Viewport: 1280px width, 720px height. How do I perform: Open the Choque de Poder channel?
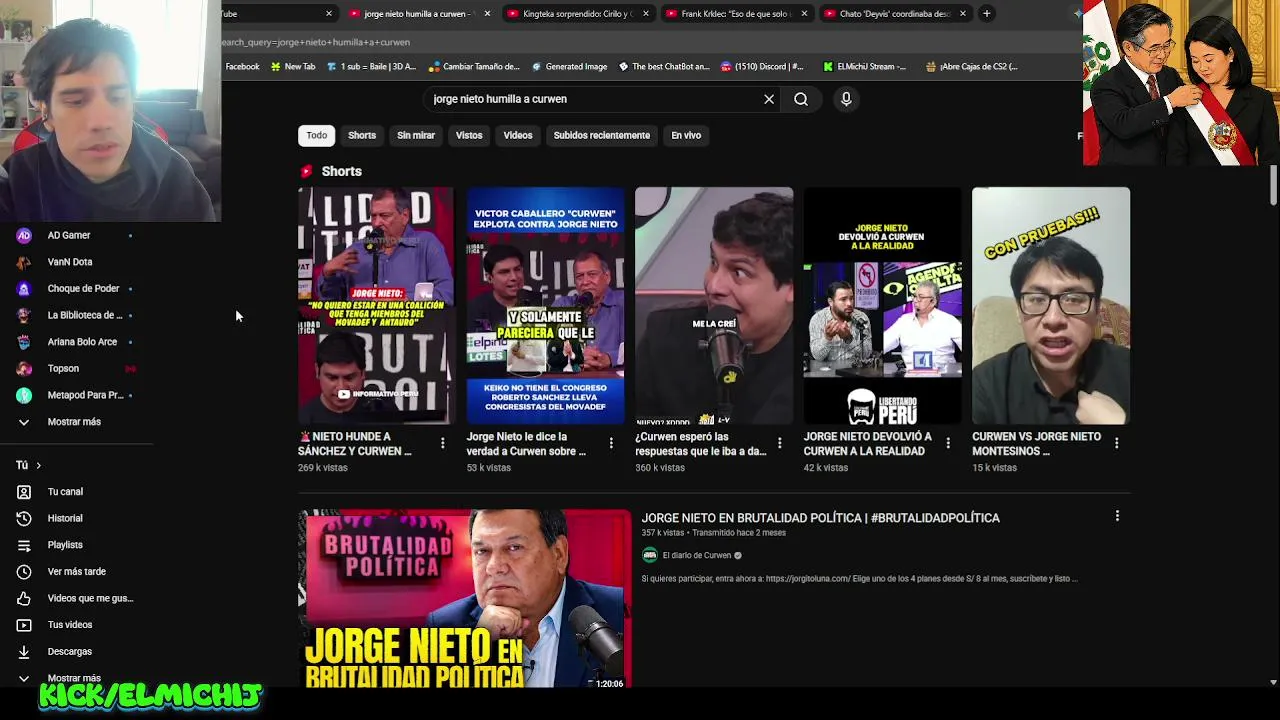pos(83,288)
